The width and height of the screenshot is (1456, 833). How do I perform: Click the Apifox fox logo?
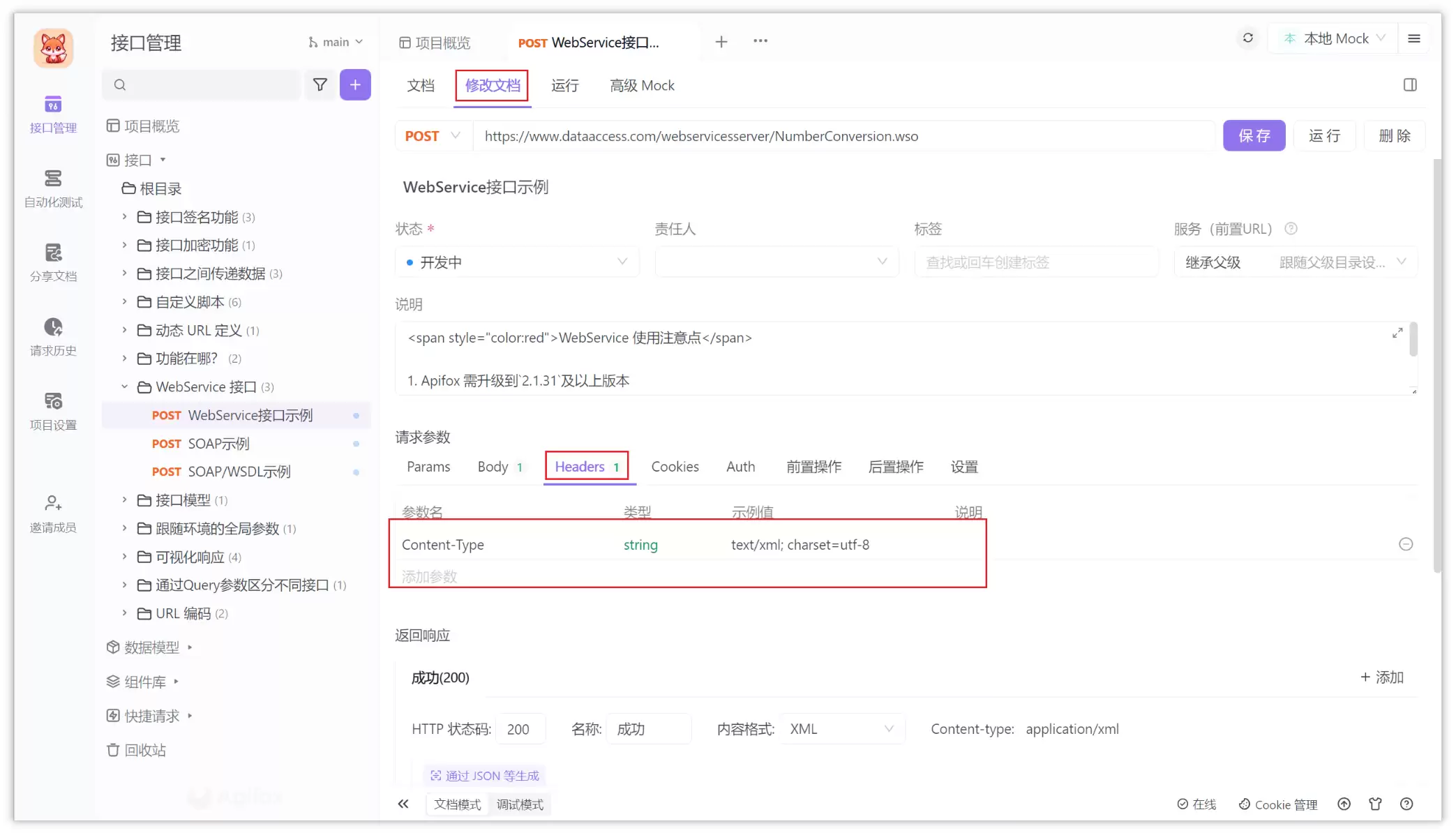coord(53,48)
